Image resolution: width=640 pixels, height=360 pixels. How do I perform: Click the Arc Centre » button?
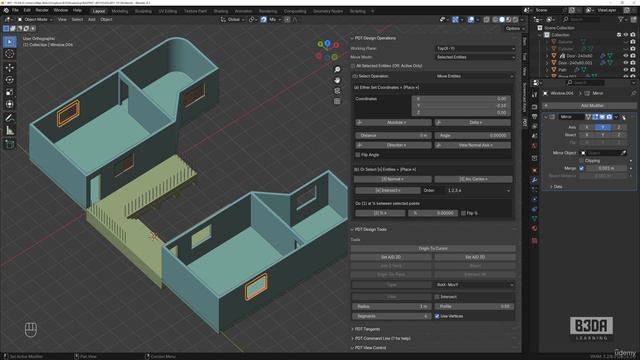(x=473, y=179)
